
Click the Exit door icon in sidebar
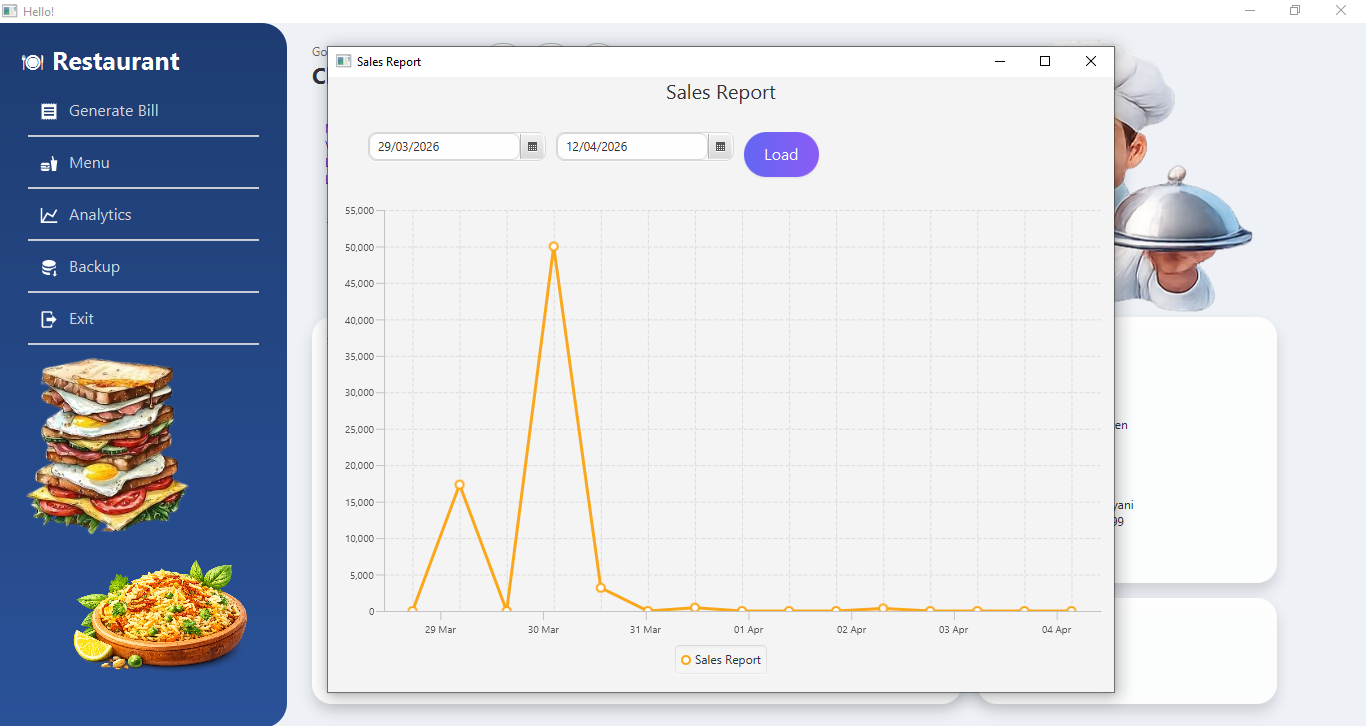(x=48, y=319)
